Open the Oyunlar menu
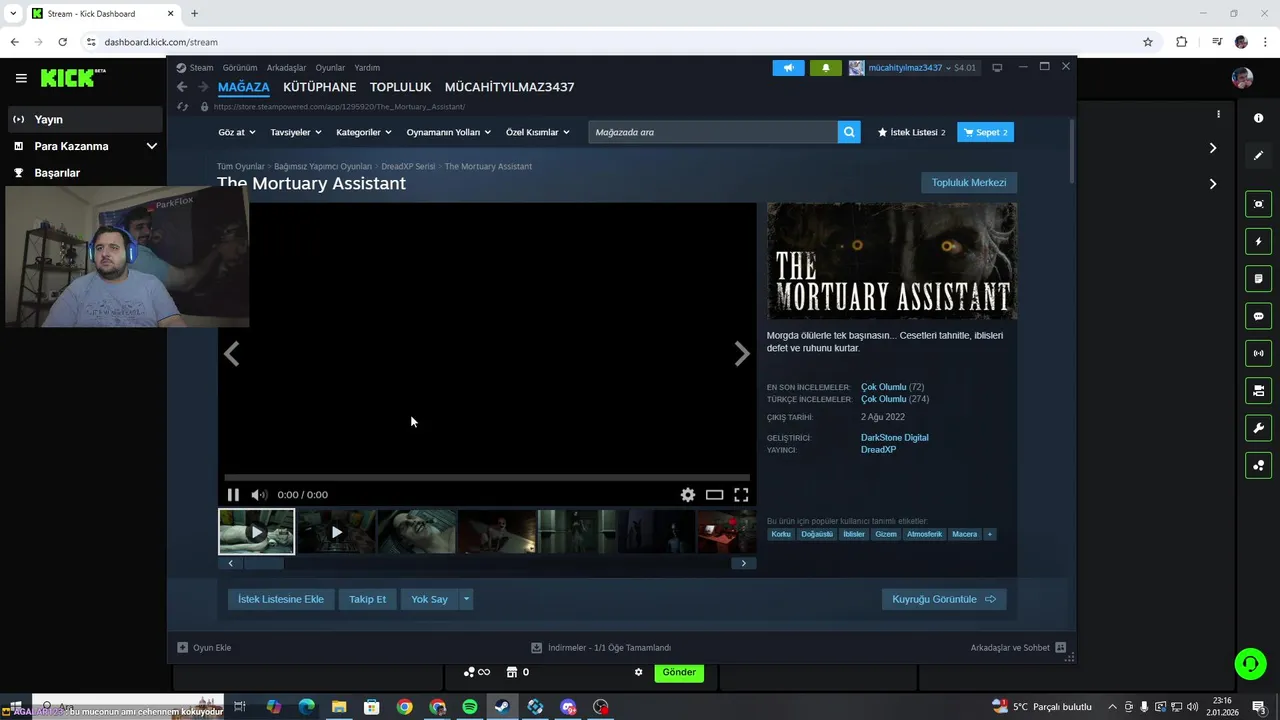 330,68
